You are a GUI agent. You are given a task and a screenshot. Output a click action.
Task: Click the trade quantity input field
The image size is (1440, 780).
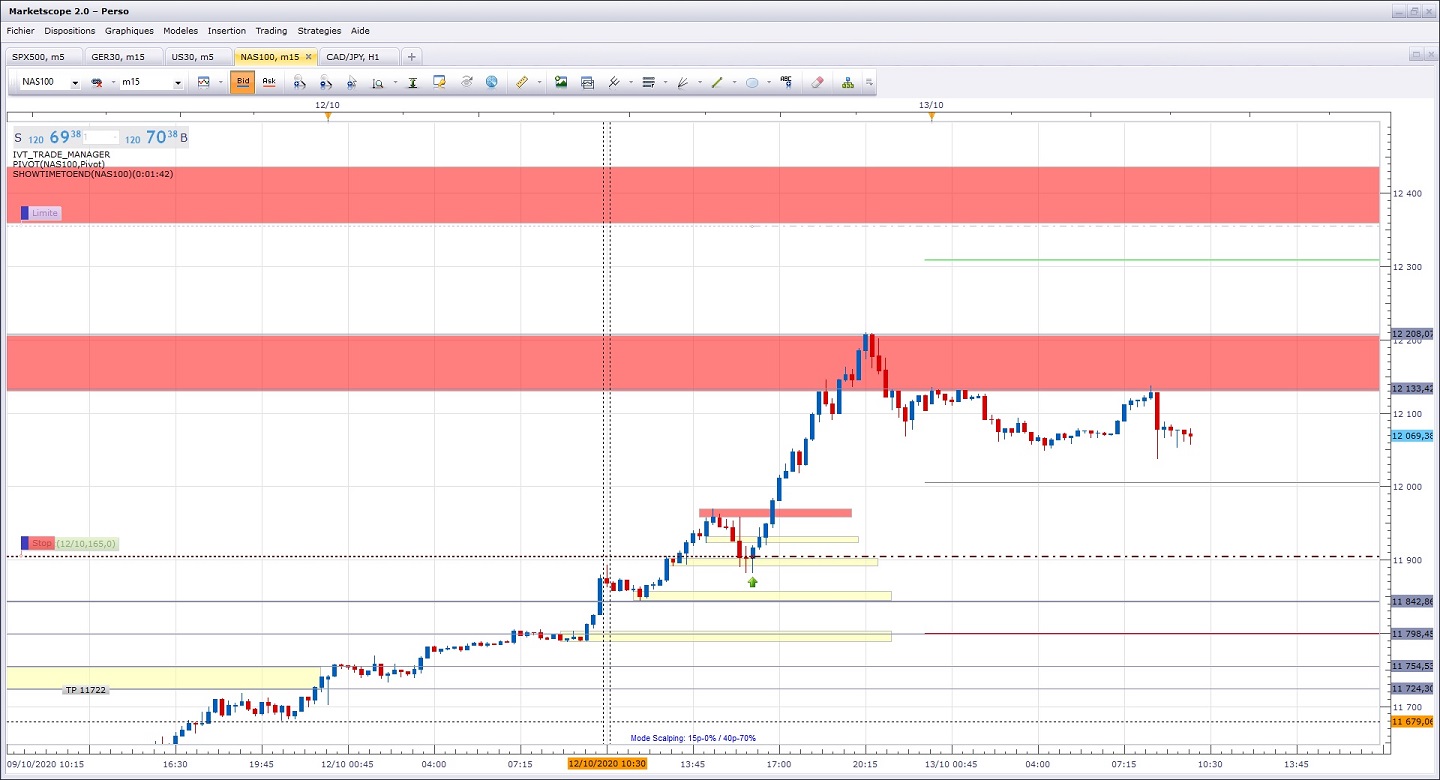pos(99,138)
